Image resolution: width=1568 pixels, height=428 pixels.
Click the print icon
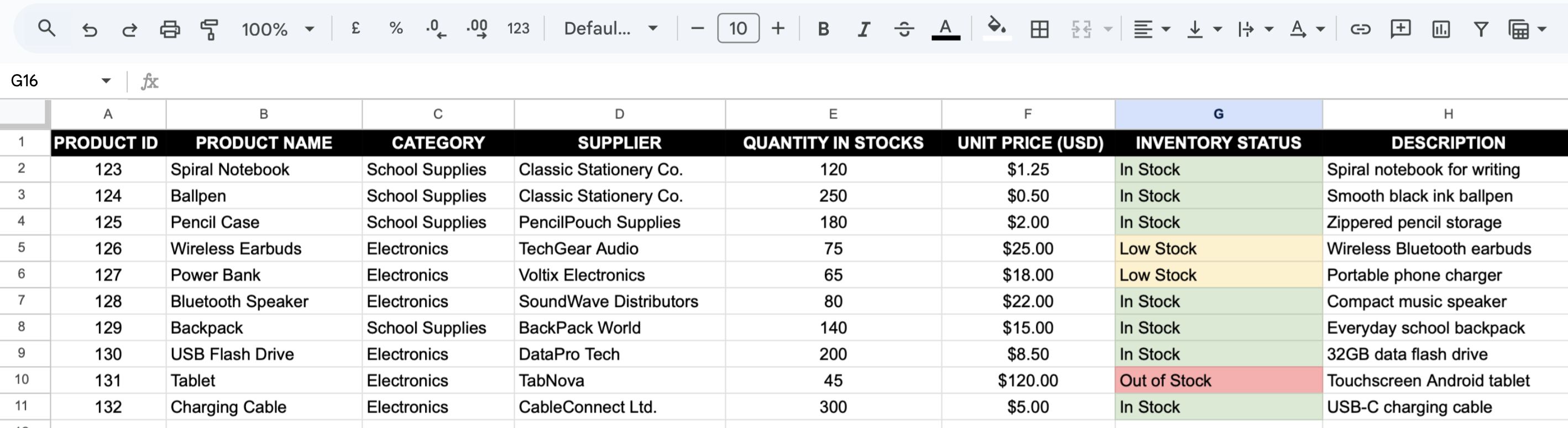(169, 29)
